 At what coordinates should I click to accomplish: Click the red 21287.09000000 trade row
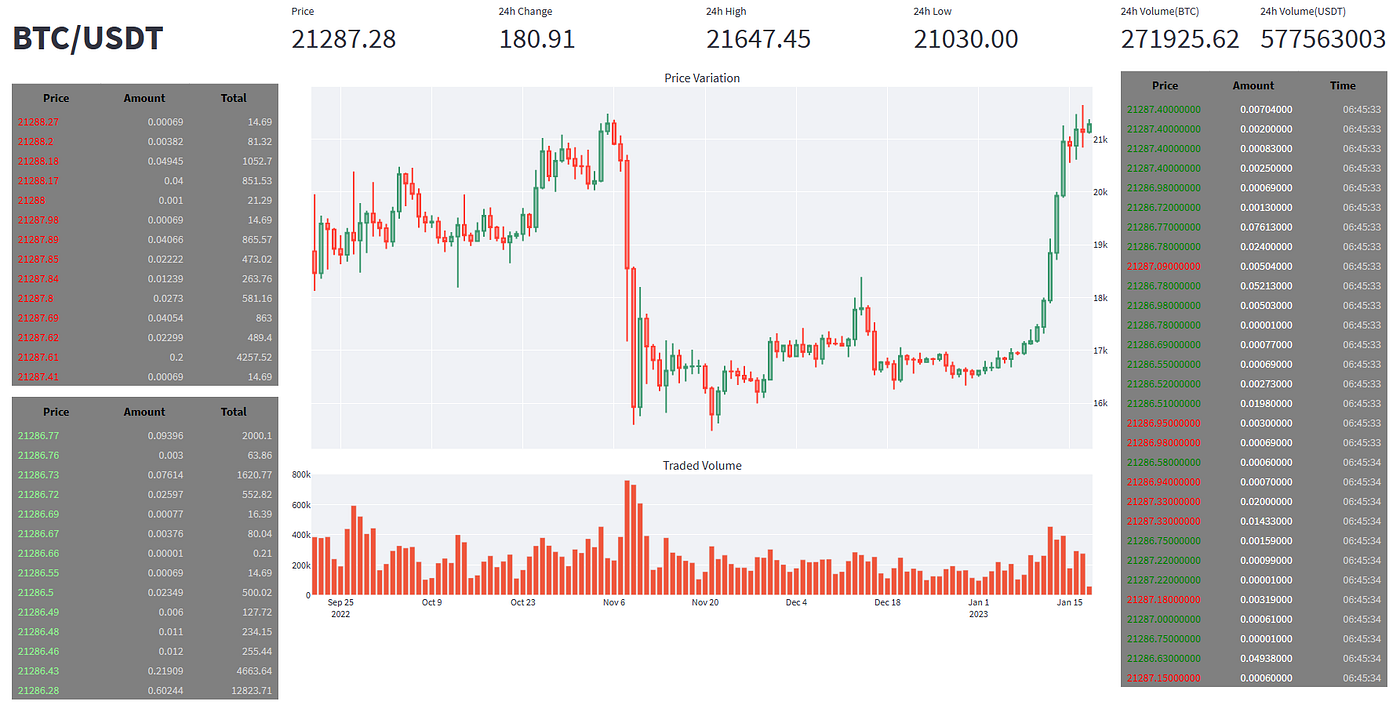(x=1254, y=266)
